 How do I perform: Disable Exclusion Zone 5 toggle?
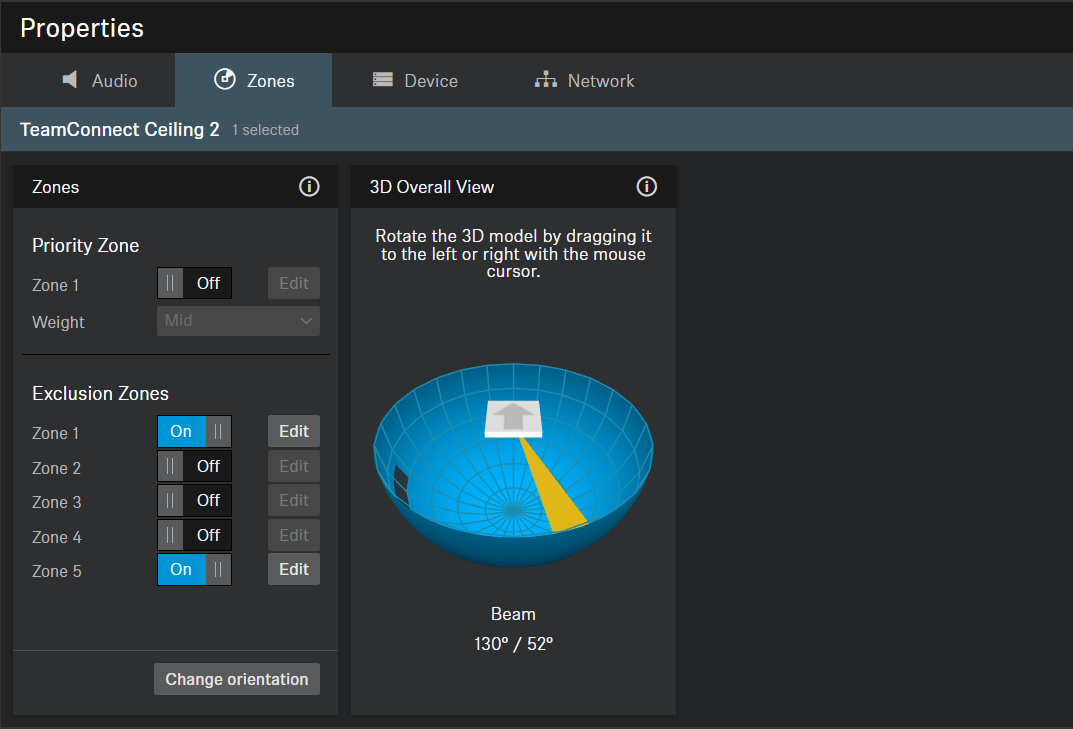(194, 570)
